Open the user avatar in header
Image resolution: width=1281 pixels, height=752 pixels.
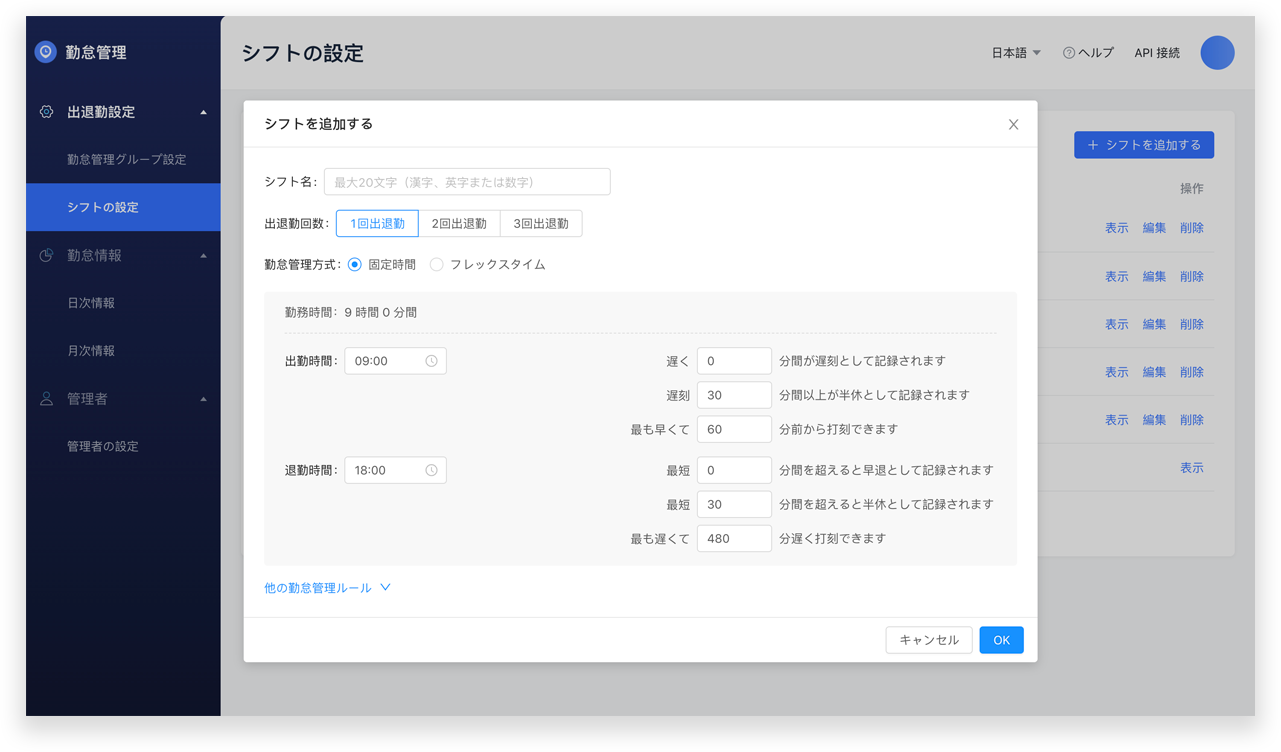(x=1217, y=53)
